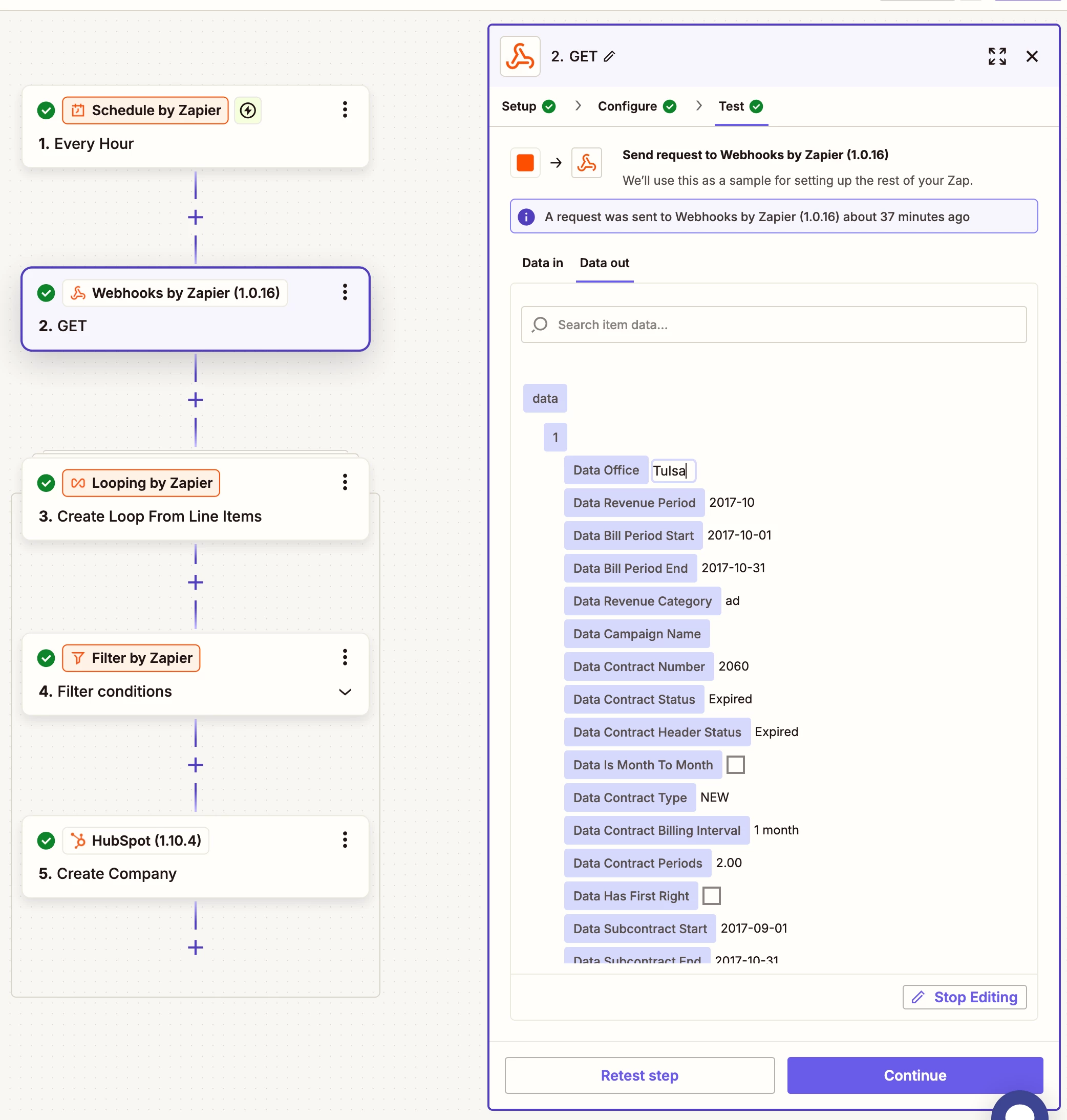
Task: Click Retest step button
Action: (639, 1075)
